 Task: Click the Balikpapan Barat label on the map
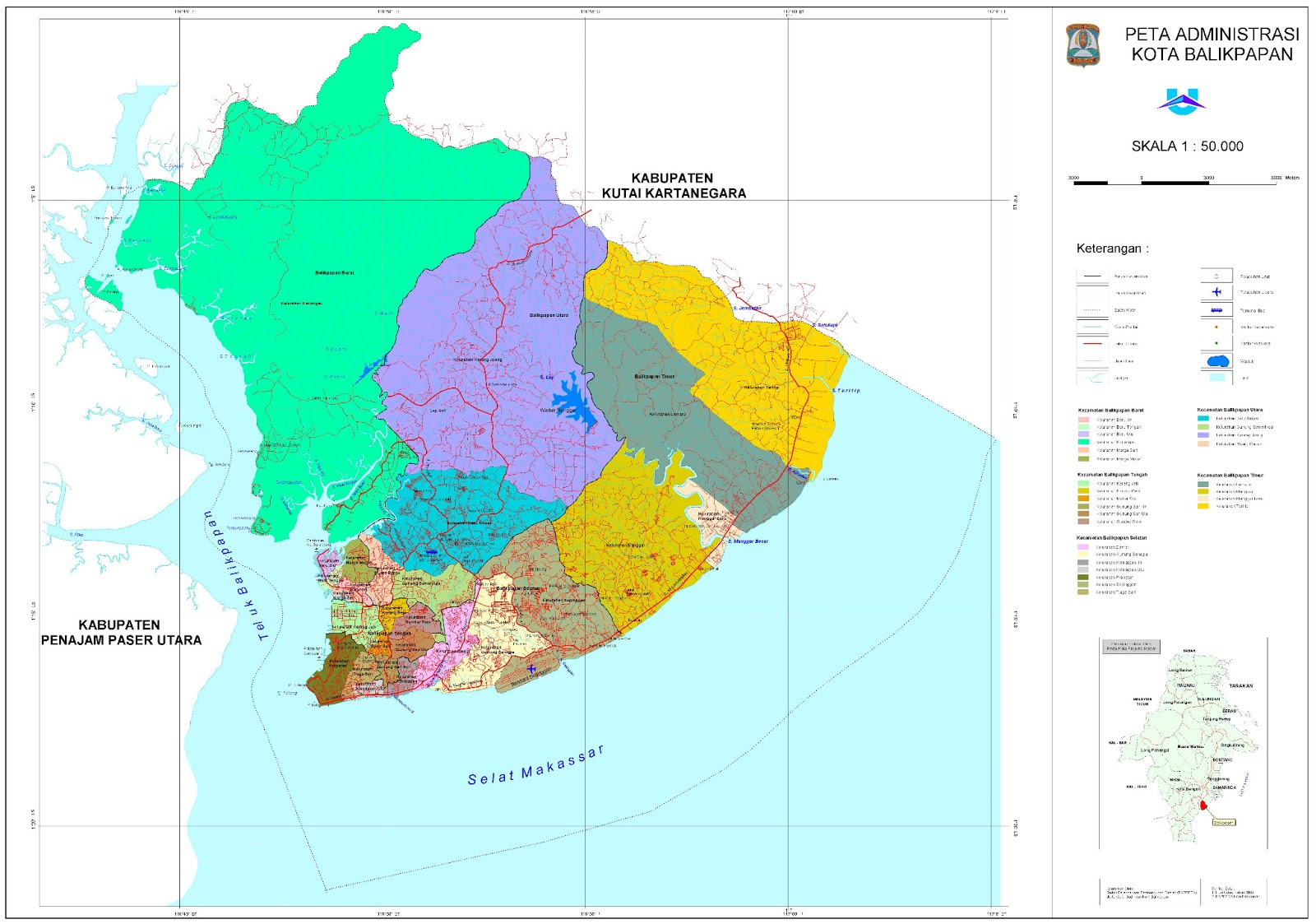tap(335, 272)
